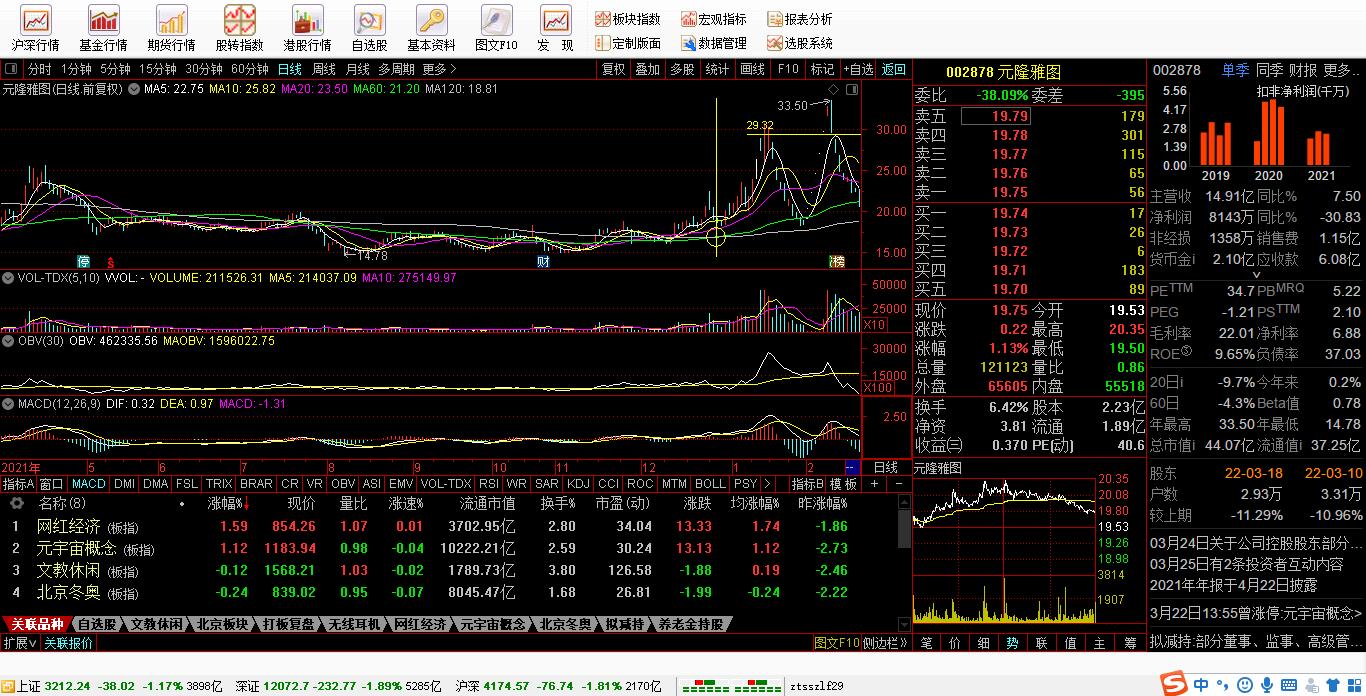The height and width of the screenshot is (696, 1366).
Task: Click the +自选 add to watchlist button
Action: (x=858, y=69)
